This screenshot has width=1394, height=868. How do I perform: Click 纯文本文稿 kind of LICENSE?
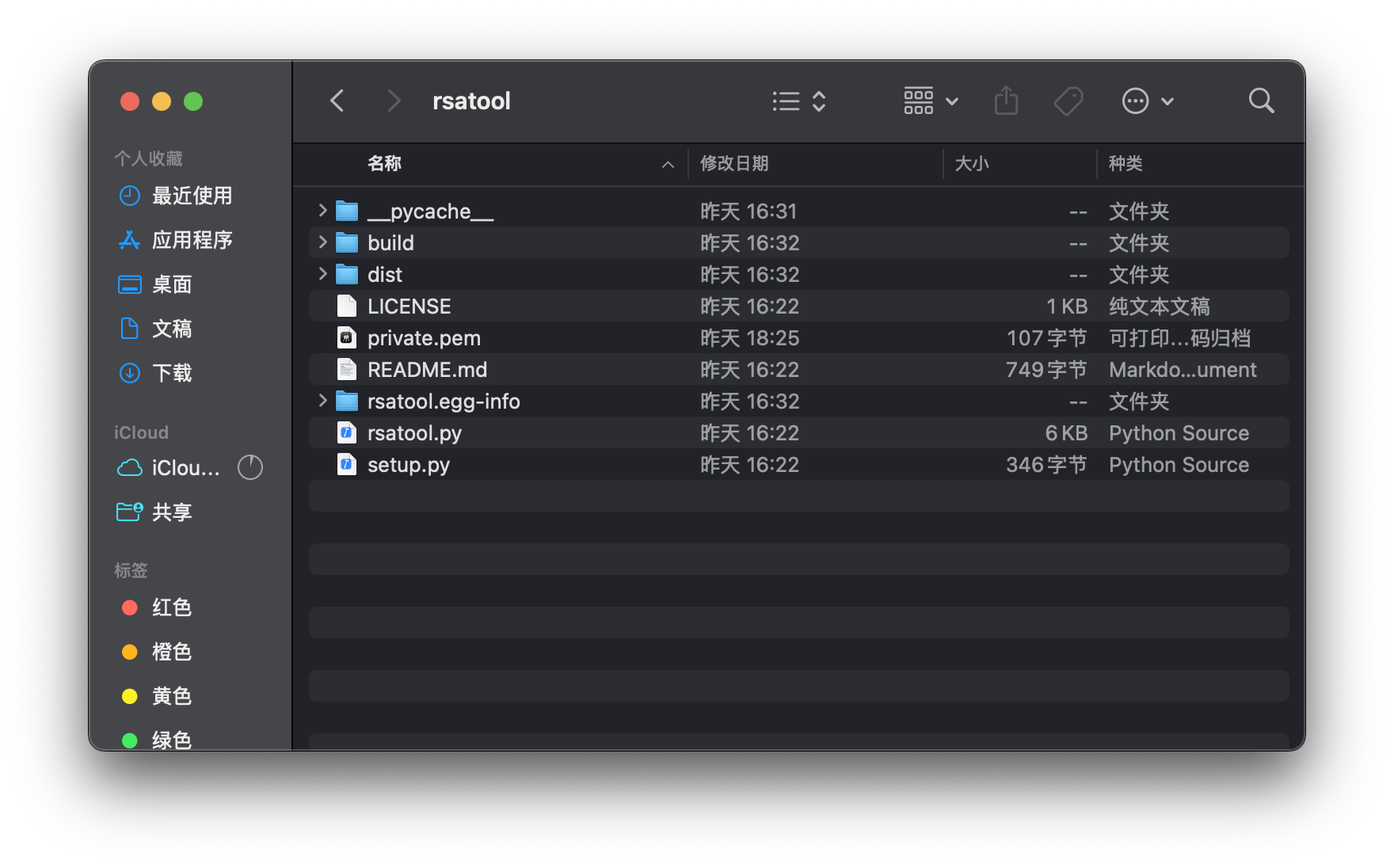pyautogui.click(x=1160, y=306)
